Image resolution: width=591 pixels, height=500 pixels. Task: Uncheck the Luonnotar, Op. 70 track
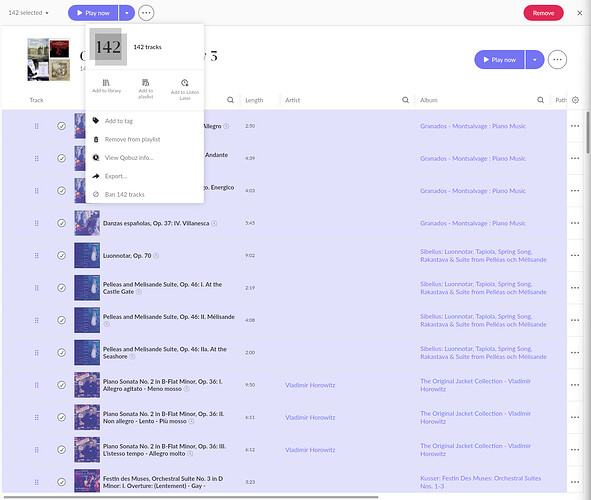tap(61, 255)
